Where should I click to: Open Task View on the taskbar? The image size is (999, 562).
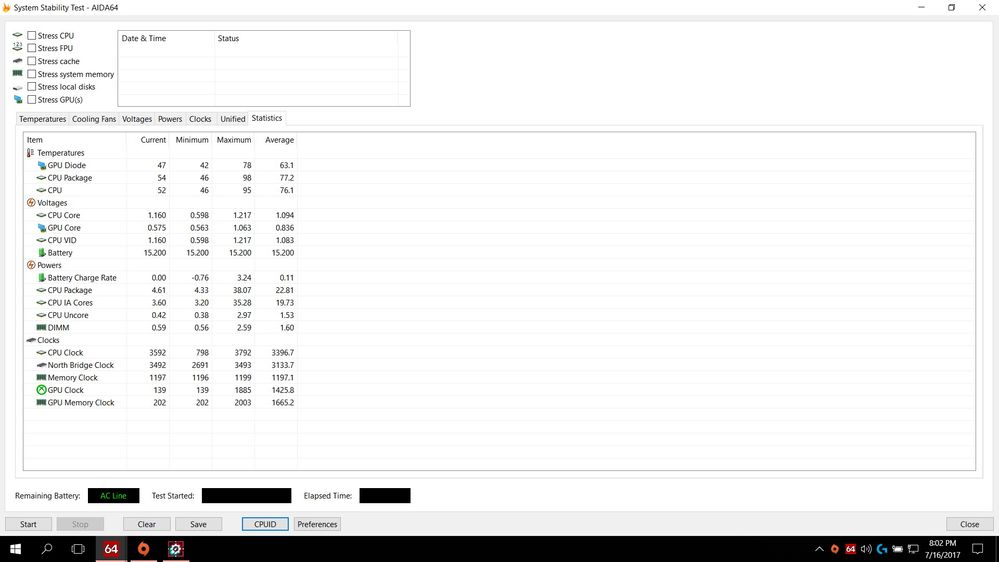(78, 549)
